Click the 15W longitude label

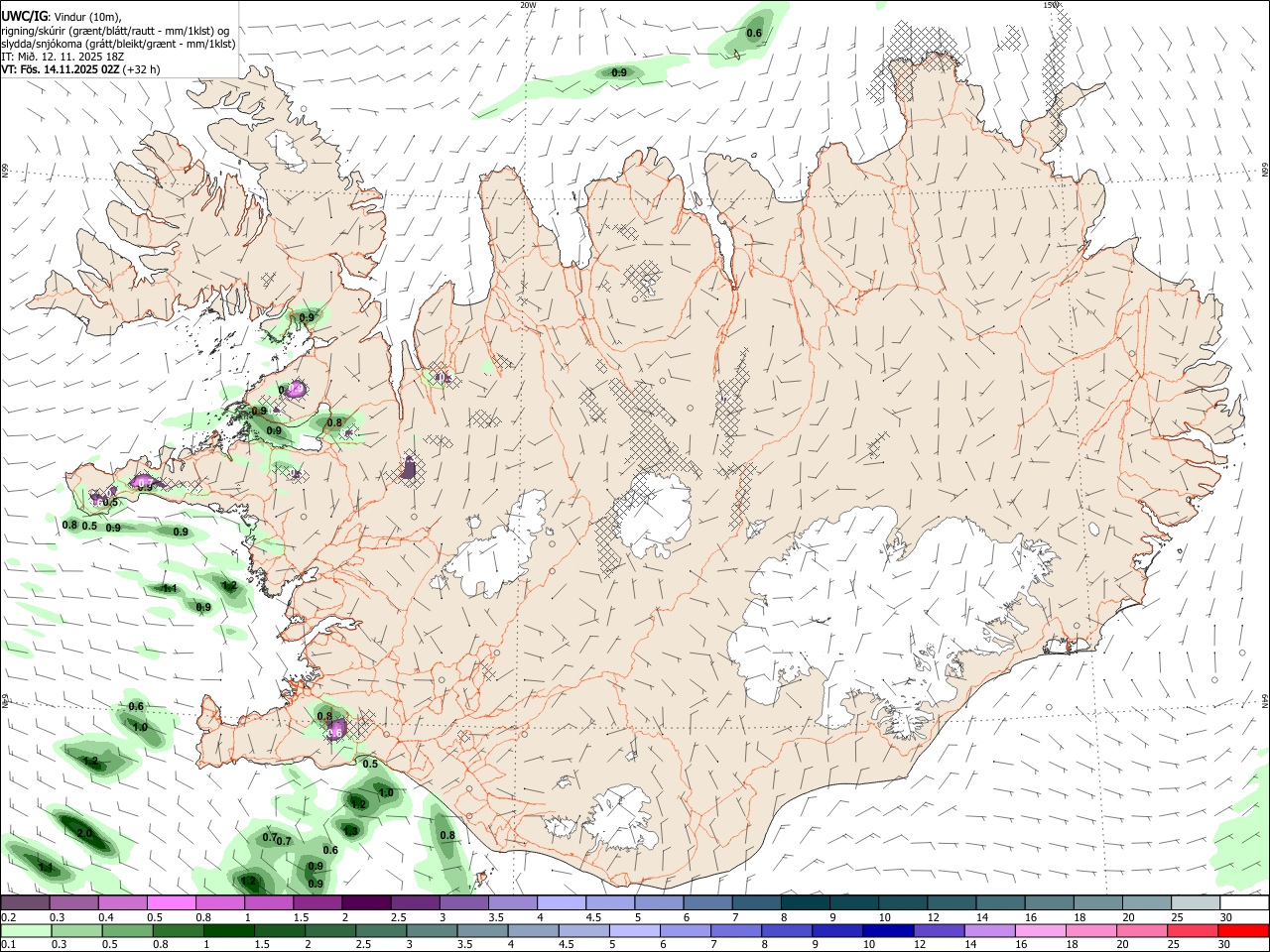pos(1050,5)
